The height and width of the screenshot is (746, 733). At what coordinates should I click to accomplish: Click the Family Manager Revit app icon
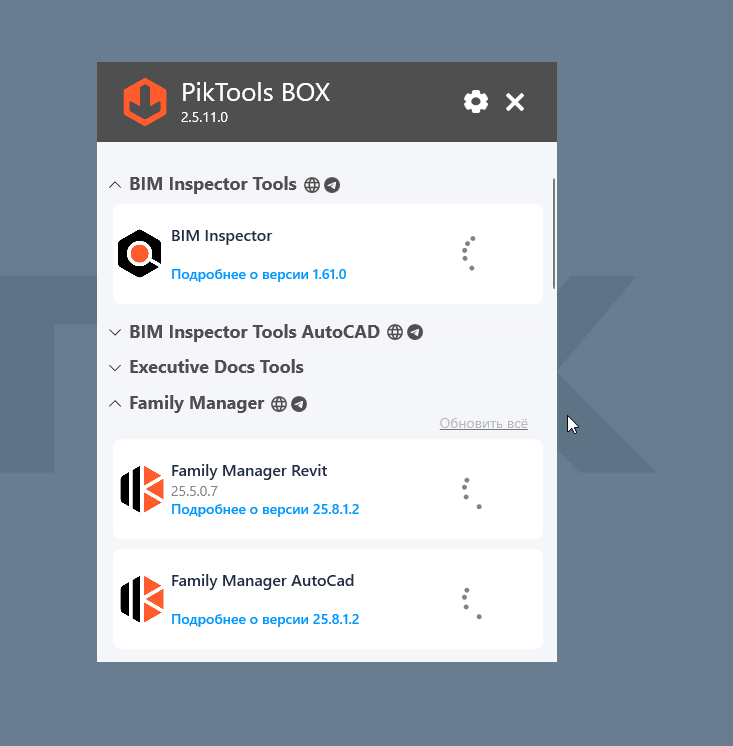[142, 489]
